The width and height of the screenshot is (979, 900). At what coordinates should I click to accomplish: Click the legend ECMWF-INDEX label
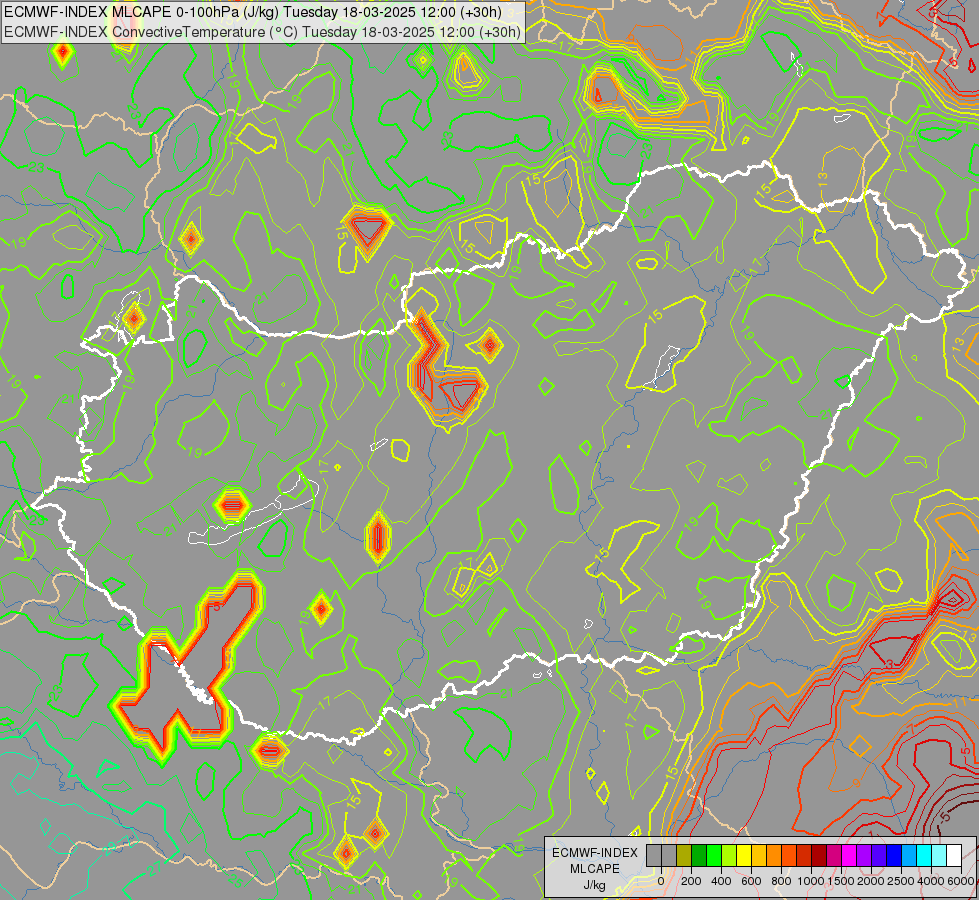pos(595,853)
